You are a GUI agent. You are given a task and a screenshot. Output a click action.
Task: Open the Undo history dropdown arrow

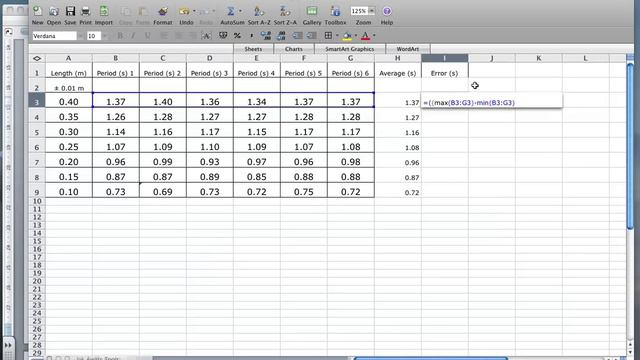[x=194, y=11]
